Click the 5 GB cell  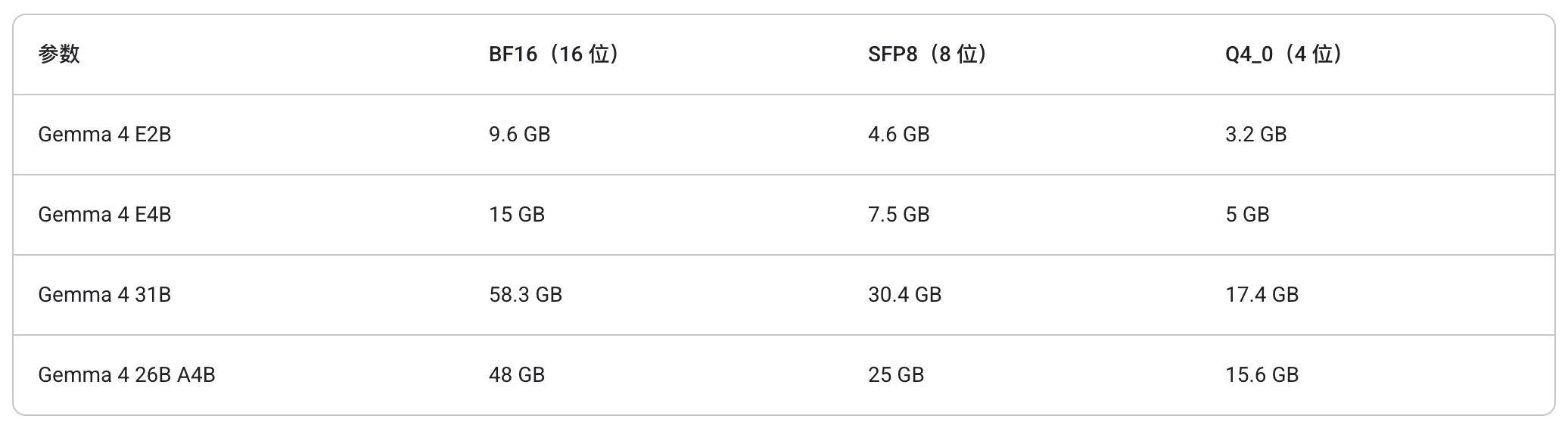click(1247, 215)
